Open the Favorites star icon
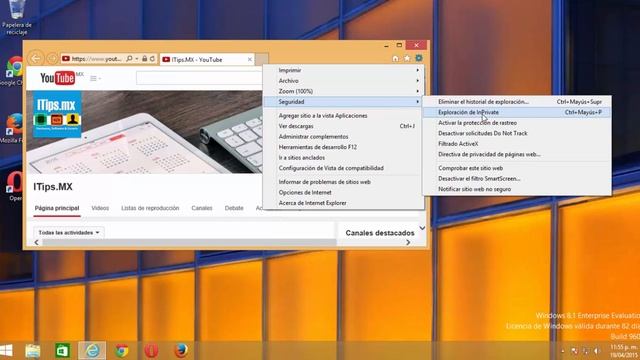This screenshot has width=640, height=360. pyautogui.click(x=407, y=58)
